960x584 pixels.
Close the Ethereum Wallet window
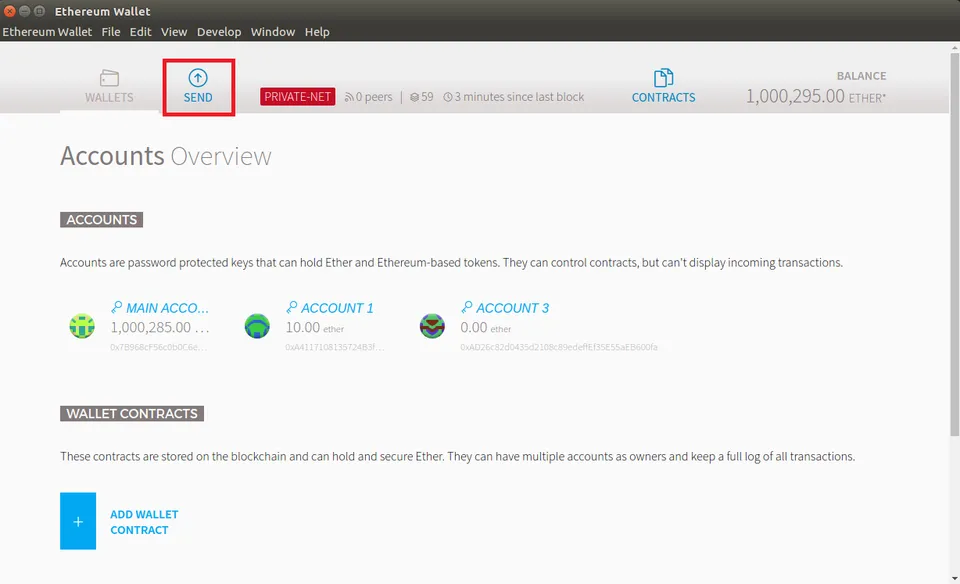[9, 11]
